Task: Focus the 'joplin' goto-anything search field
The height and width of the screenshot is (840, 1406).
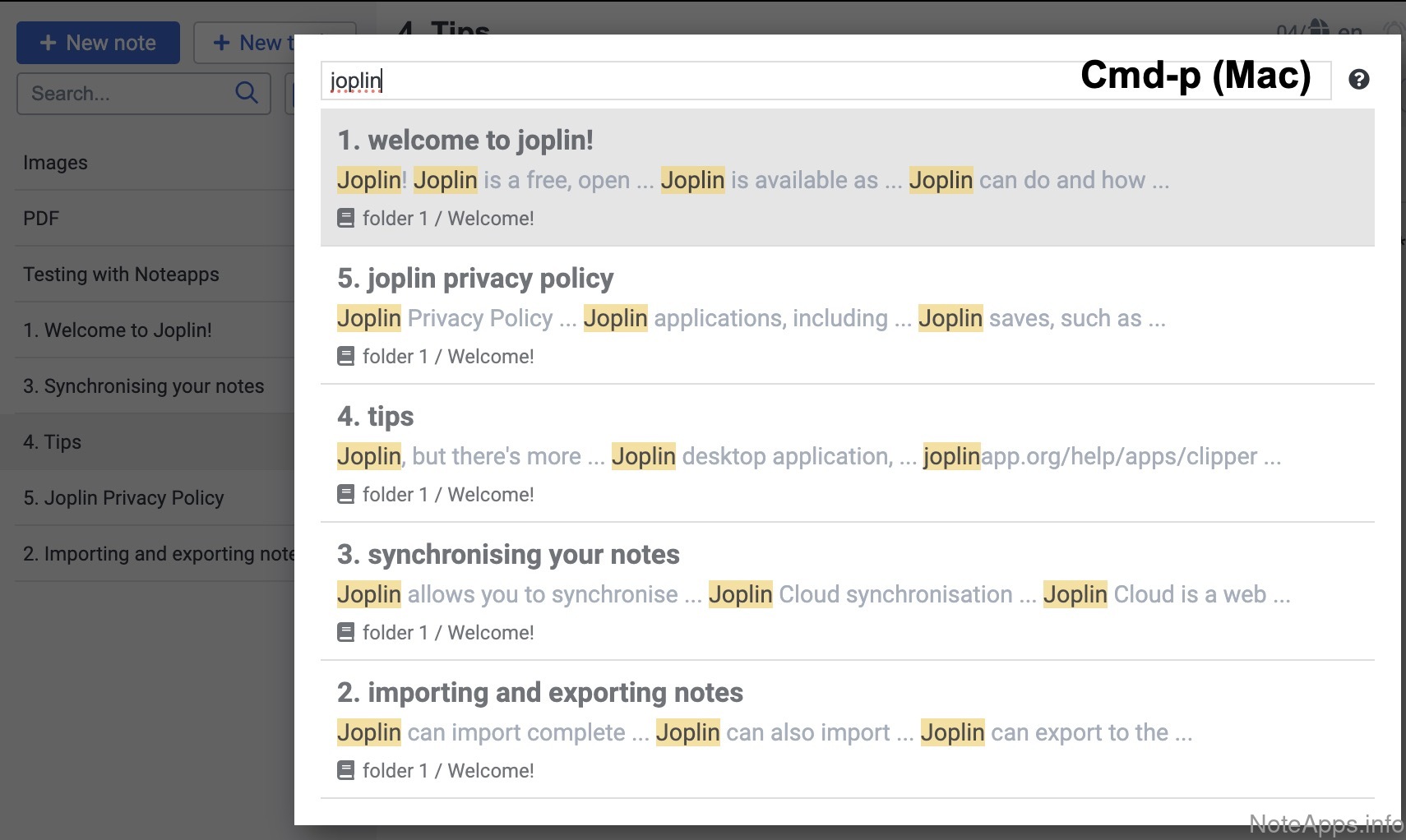Action: coord(699,81)
